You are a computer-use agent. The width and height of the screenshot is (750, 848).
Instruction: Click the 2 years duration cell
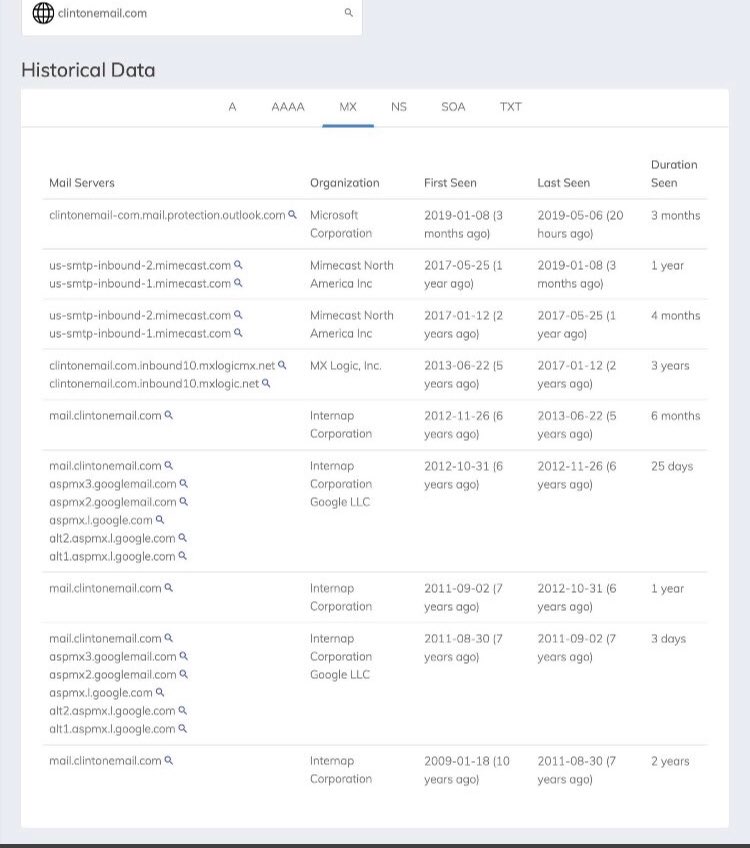pyautogui.click(x=670, y=761)
